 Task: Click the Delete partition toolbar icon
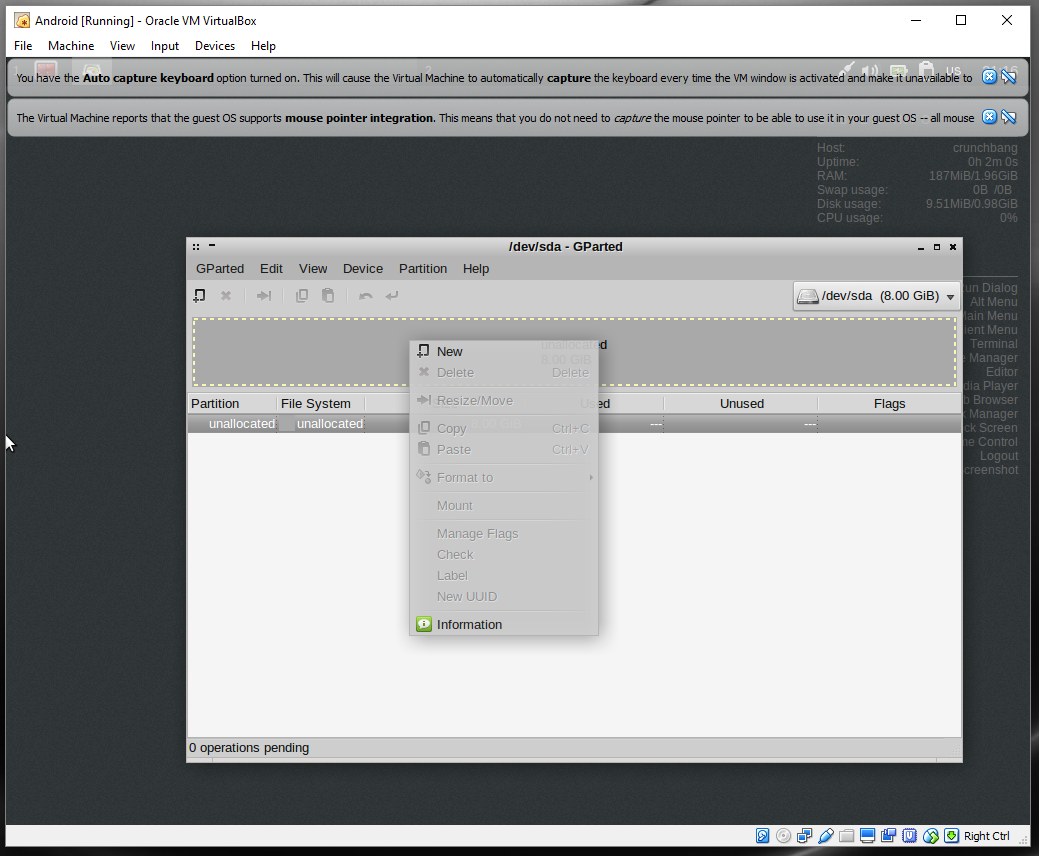click(226, 295)
